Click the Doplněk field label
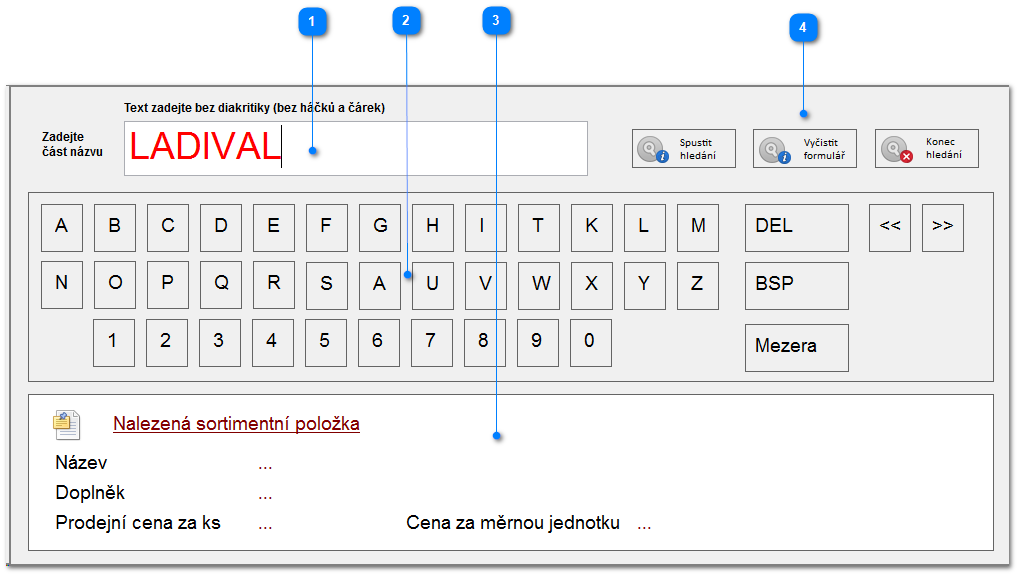Viewport: 1019px width, 576px height. click(x=90, y=493)
